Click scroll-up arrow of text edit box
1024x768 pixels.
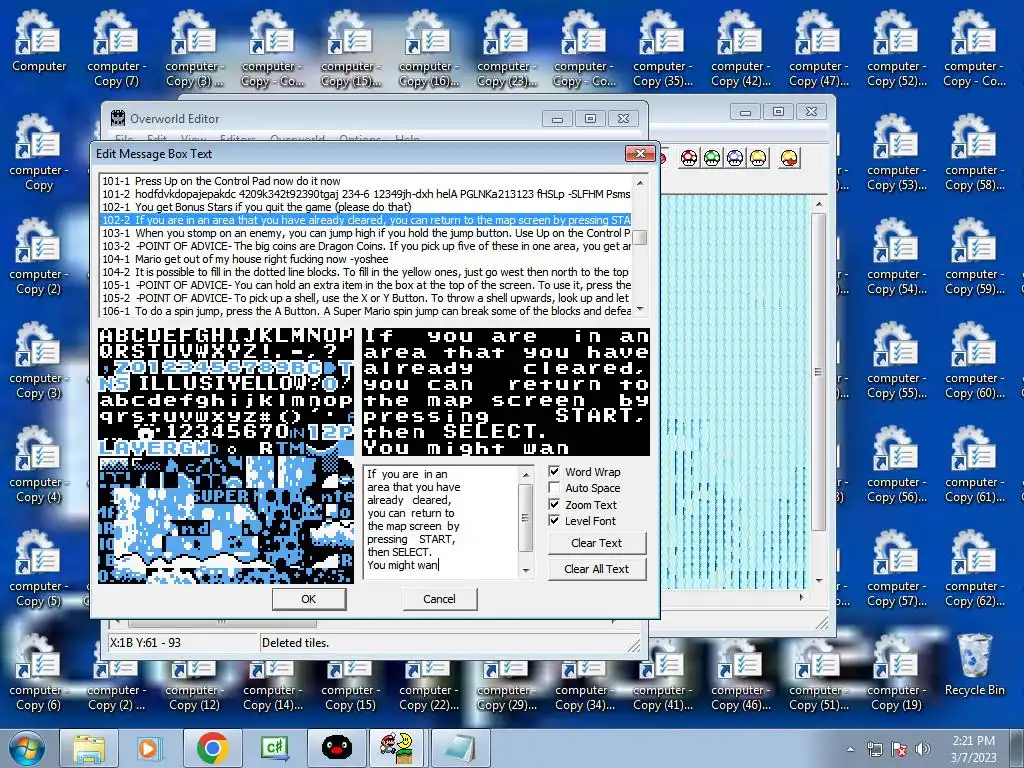tap(526, 474)
